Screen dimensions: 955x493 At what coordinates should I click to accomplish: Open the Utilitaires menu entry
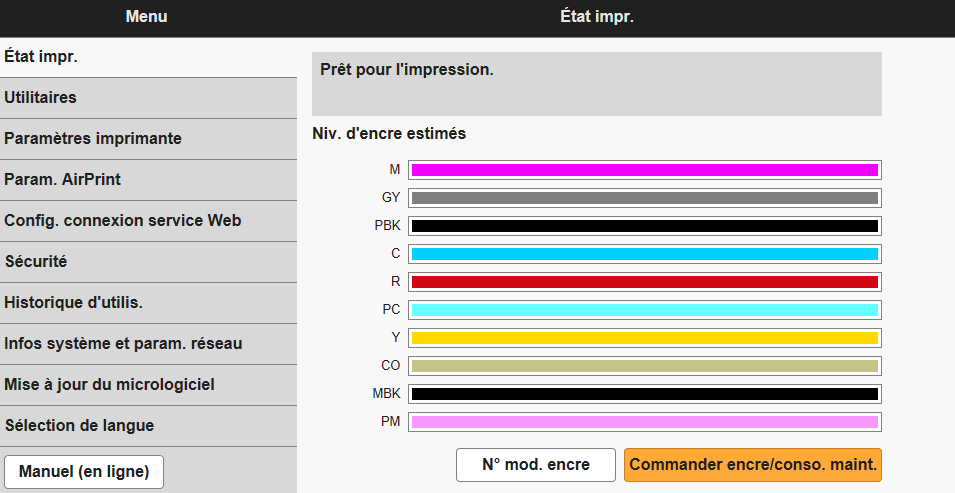(148, 98)
